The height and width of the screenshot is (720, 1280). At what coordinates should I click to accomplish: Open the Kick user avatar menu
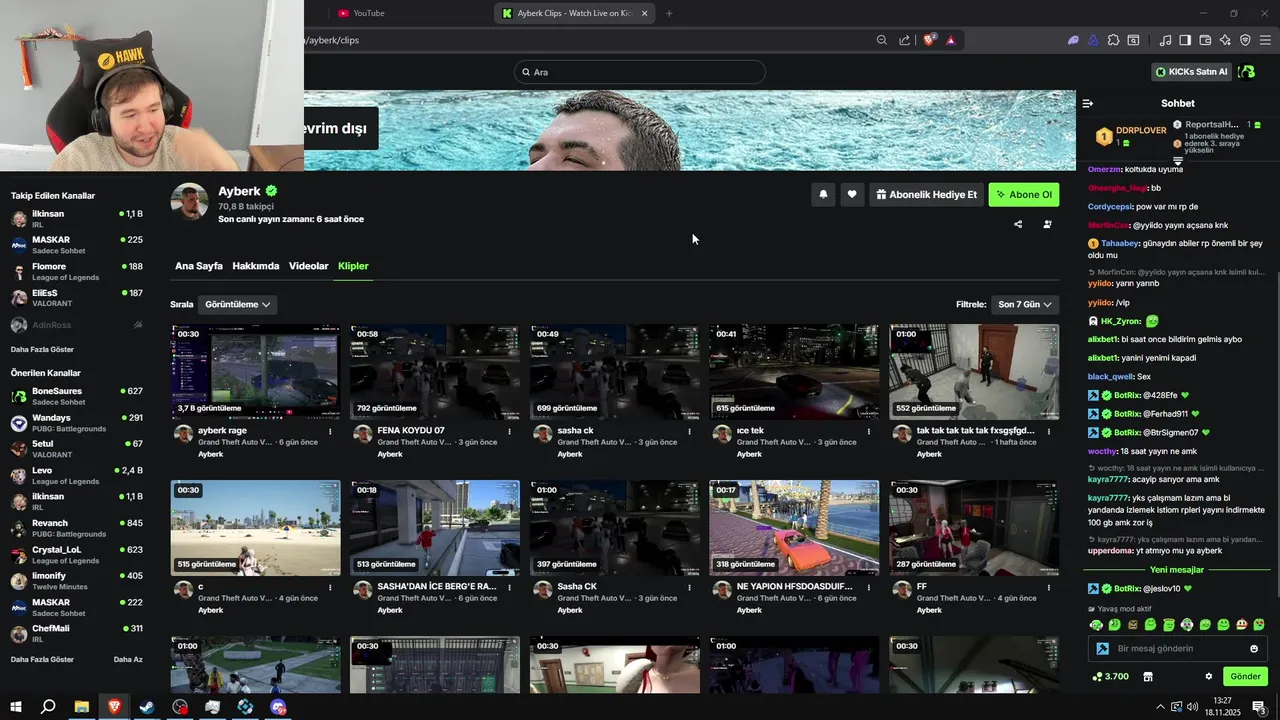pyautogui.click(x=1246, y=72)
